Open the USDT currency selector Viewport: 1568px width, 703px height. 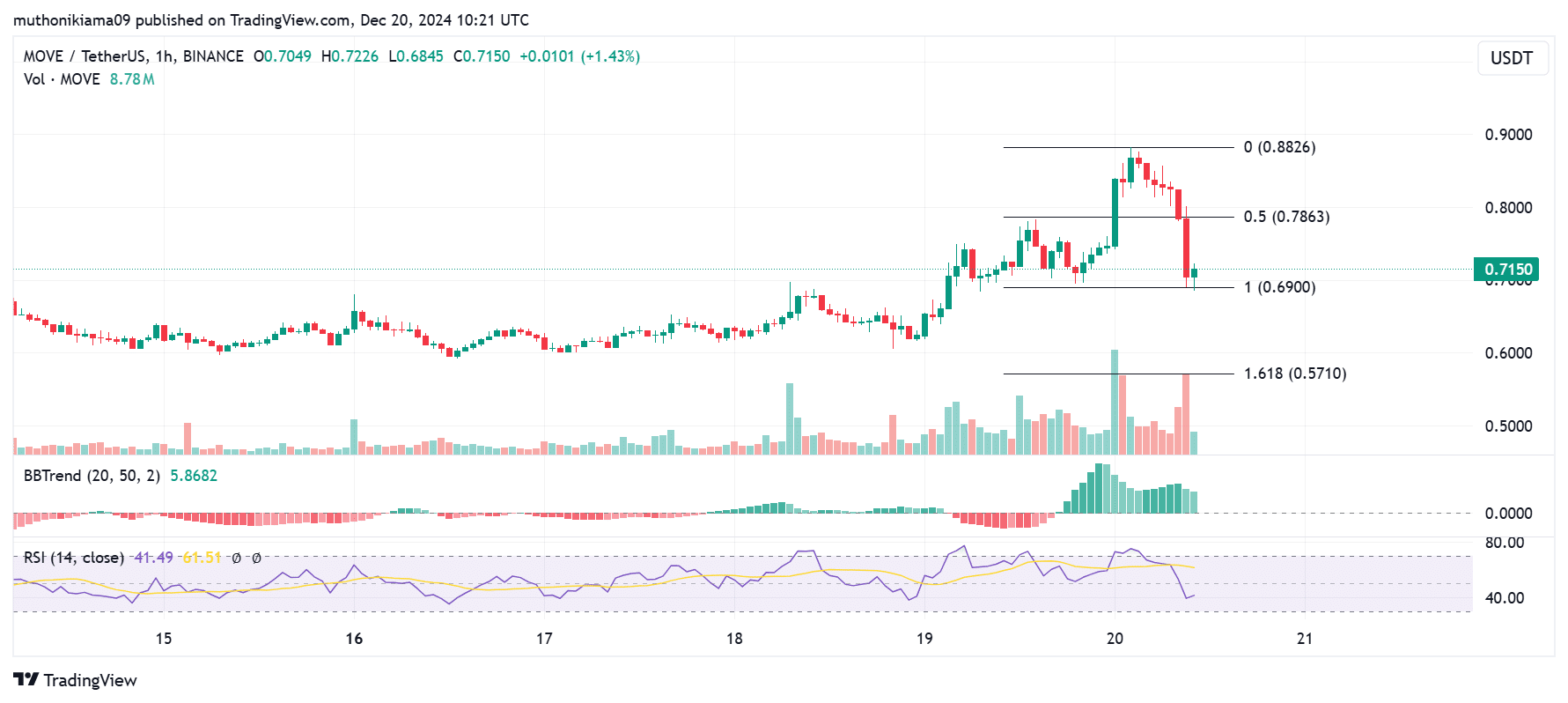[1512, 58]
